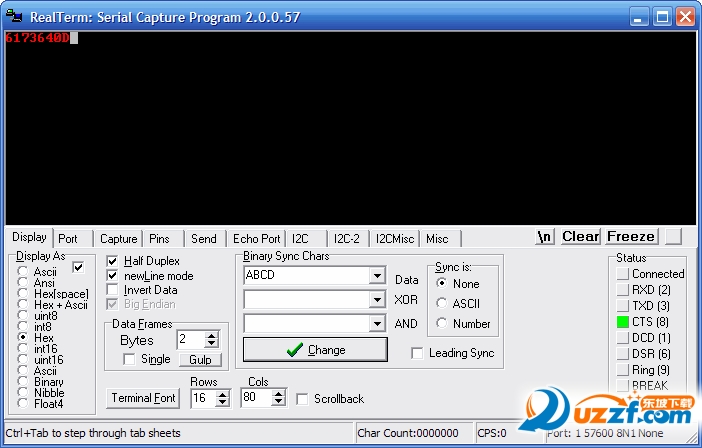Click into the Rows value field
Screen dimensions: 702x448
(x=204, y=398)
